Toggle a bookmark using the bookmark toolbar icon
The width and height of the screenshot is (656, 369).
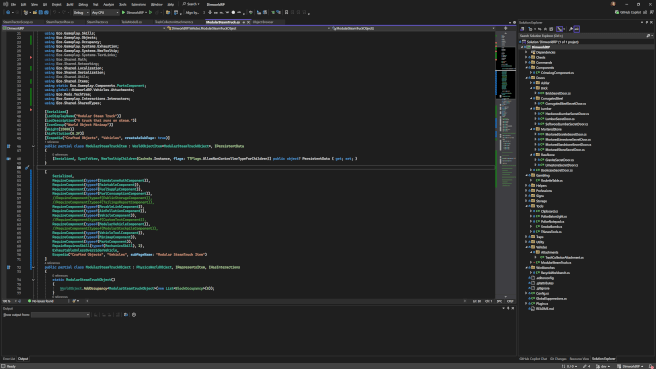pos(287,13)
